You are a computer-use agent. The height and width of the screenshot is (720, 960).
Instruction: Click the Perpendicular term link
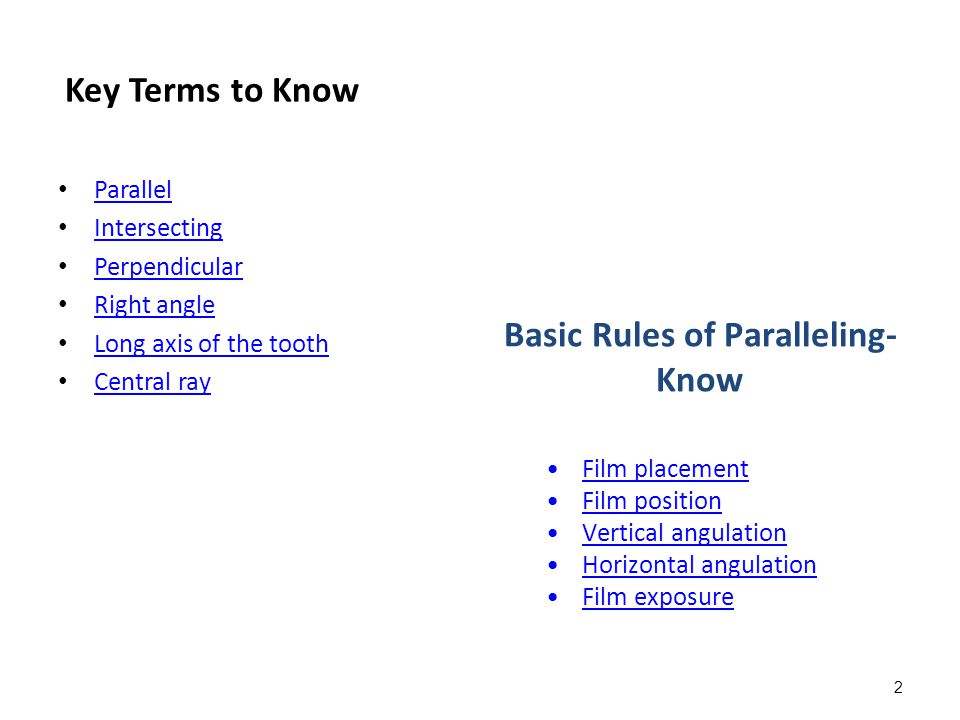pos(168,268)
